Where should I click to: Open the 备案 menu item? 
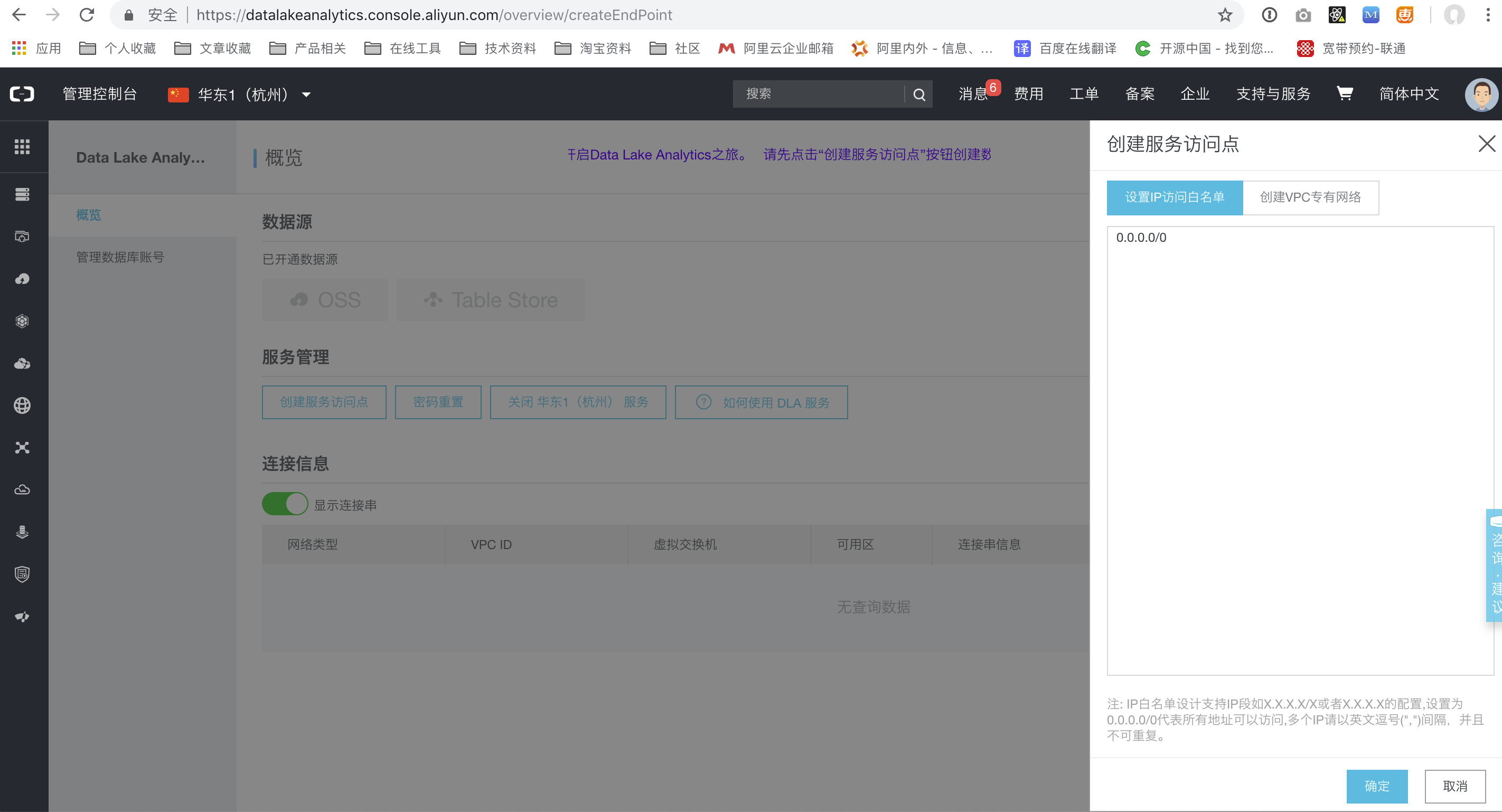[1139, 94]
